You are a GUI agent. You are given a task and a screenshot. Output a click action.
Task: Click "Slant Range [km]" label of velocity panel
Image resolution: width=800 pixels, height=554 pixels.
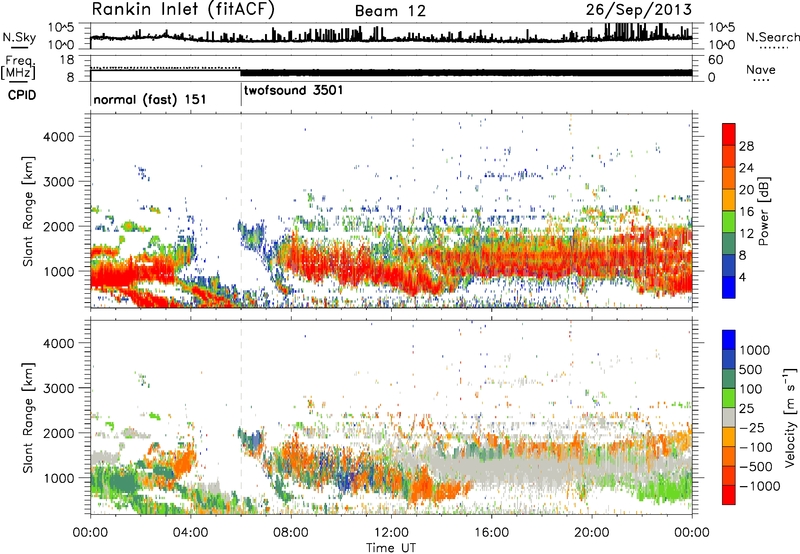click(28, 417)
